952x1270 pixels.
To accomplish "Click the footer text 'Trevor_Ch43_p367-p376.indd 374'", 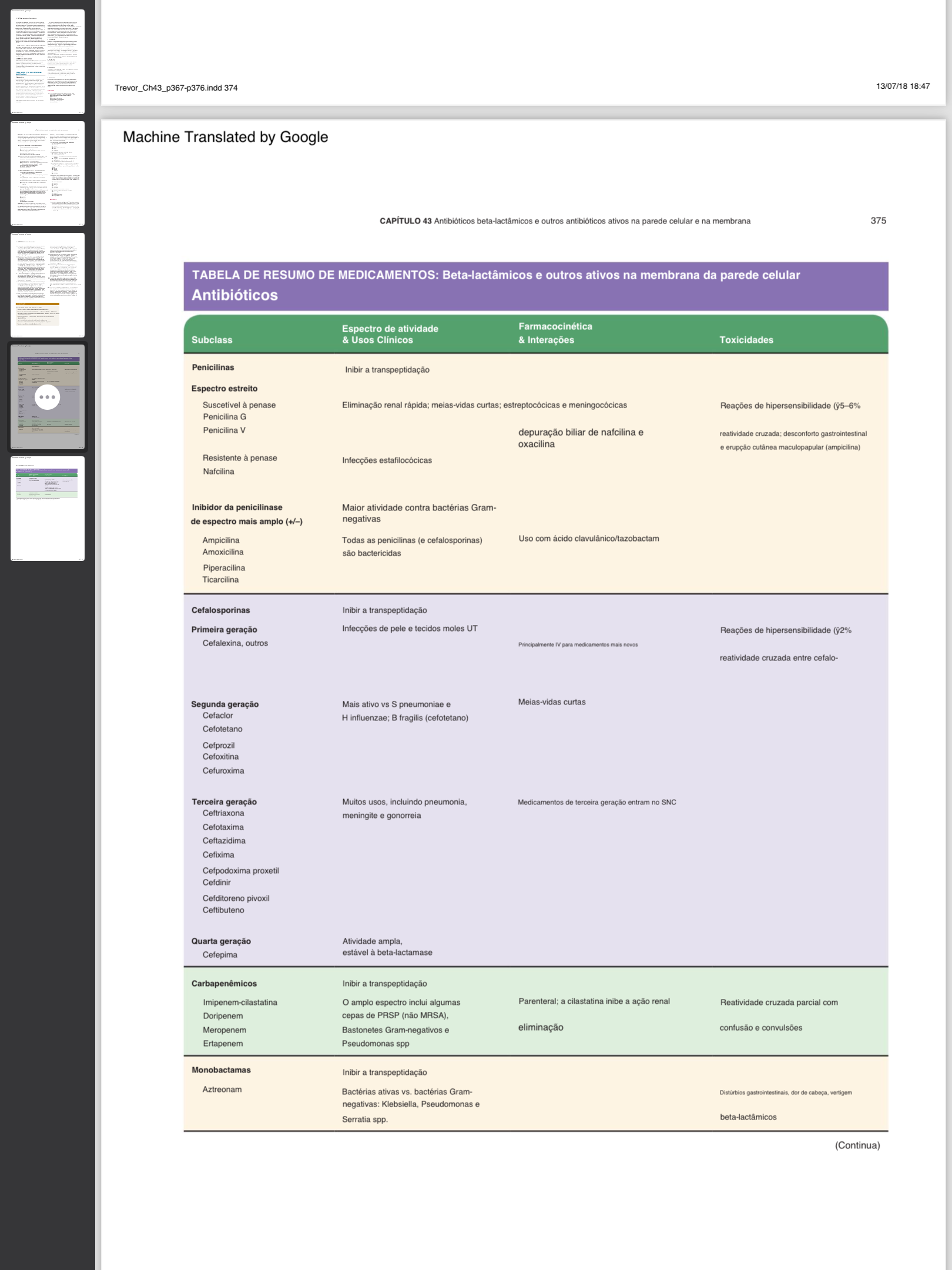I will click(176, 88).
